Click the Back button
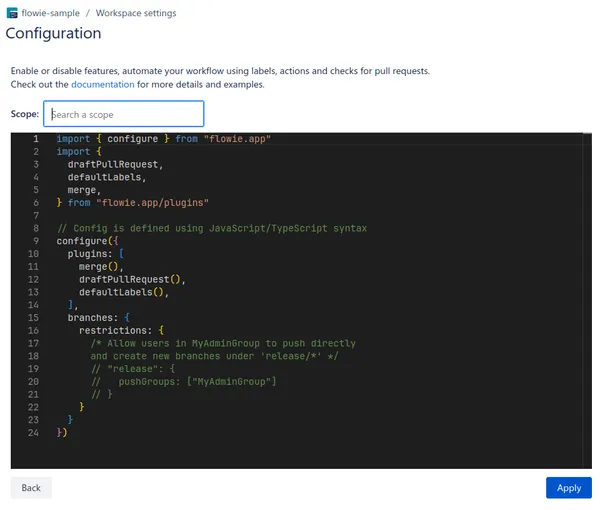 coord(31,488)
